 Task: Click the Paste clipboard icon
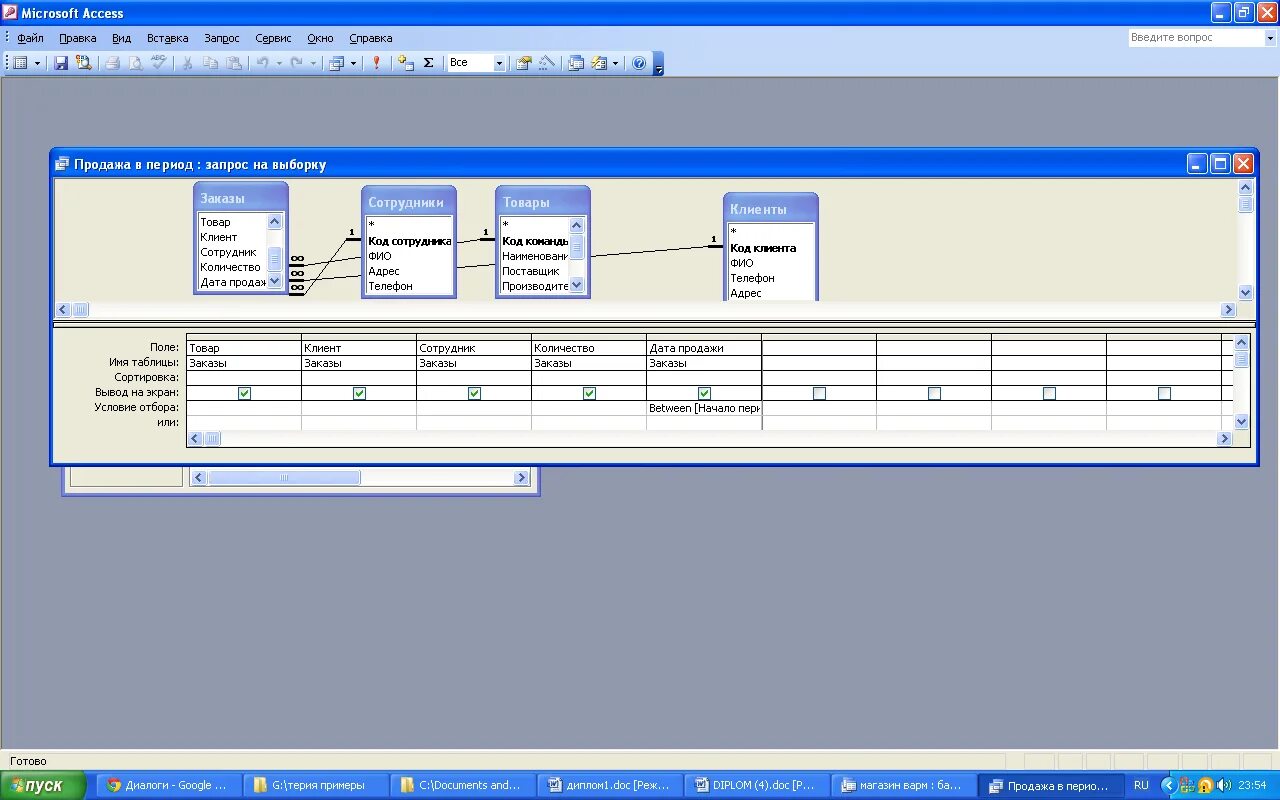[233, 63]
